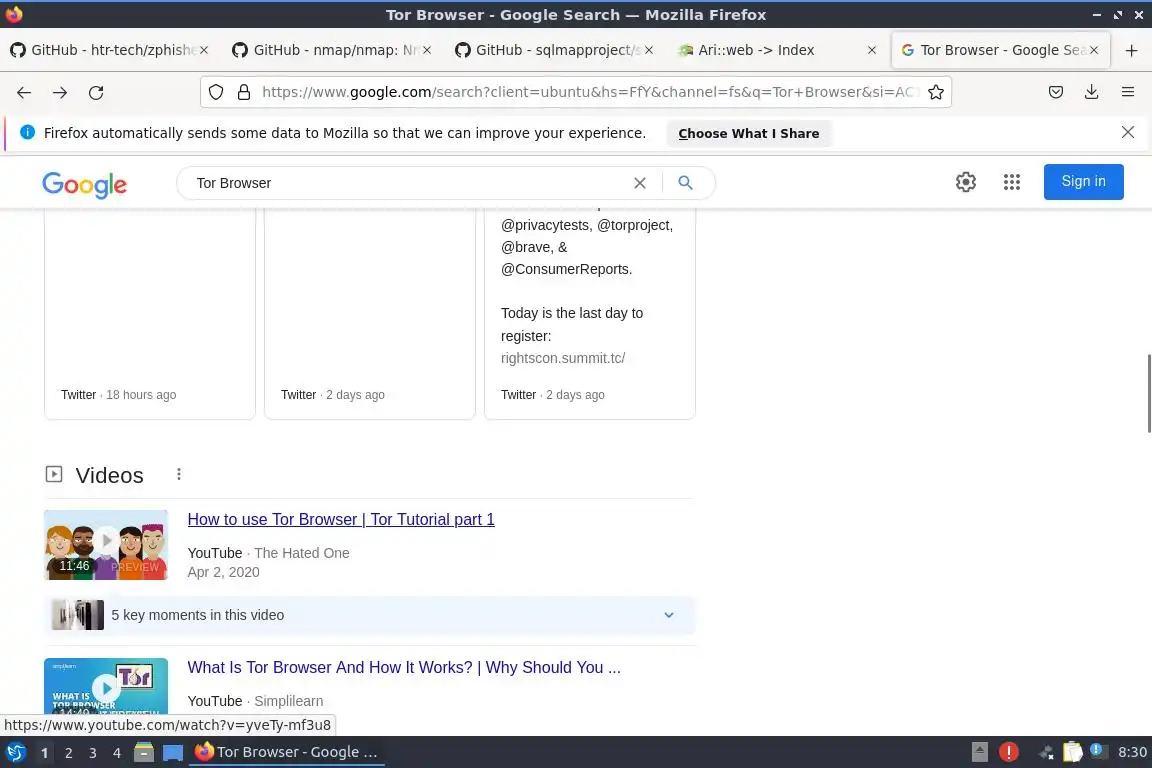This screenshot has height=768, width=1152.
Task: Open the clipboard tray icon
Action: [x=1073, y=752]
